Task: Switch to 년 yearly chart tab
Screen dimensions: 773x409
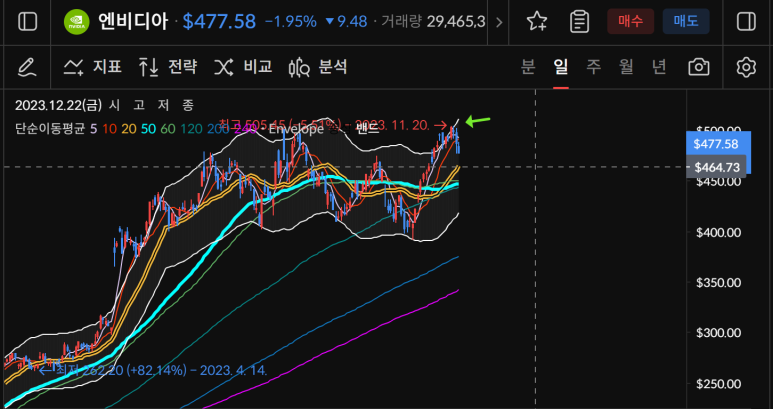Action: tap(659, 67)
